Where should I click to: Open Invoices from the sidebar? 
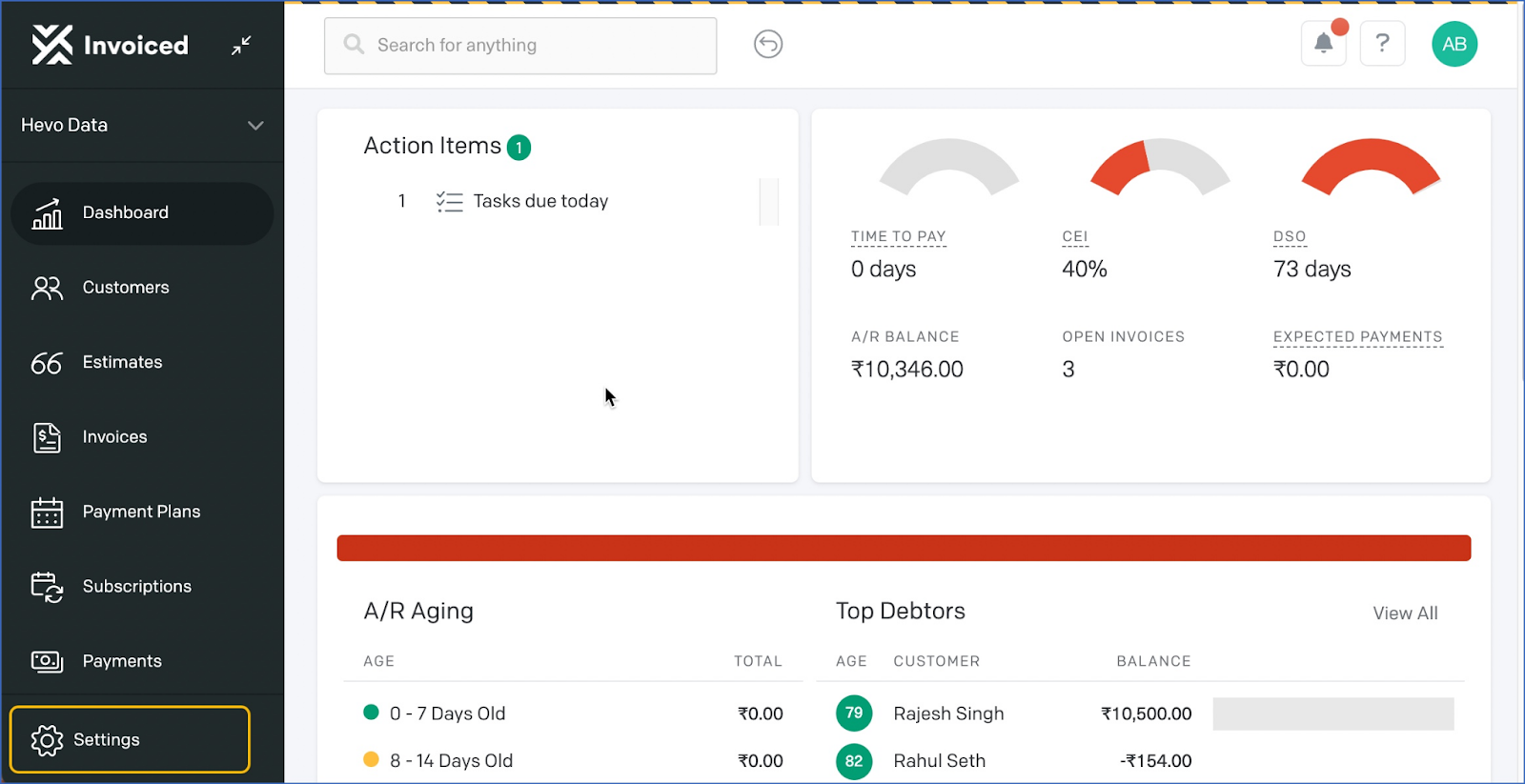pos(114,437)
